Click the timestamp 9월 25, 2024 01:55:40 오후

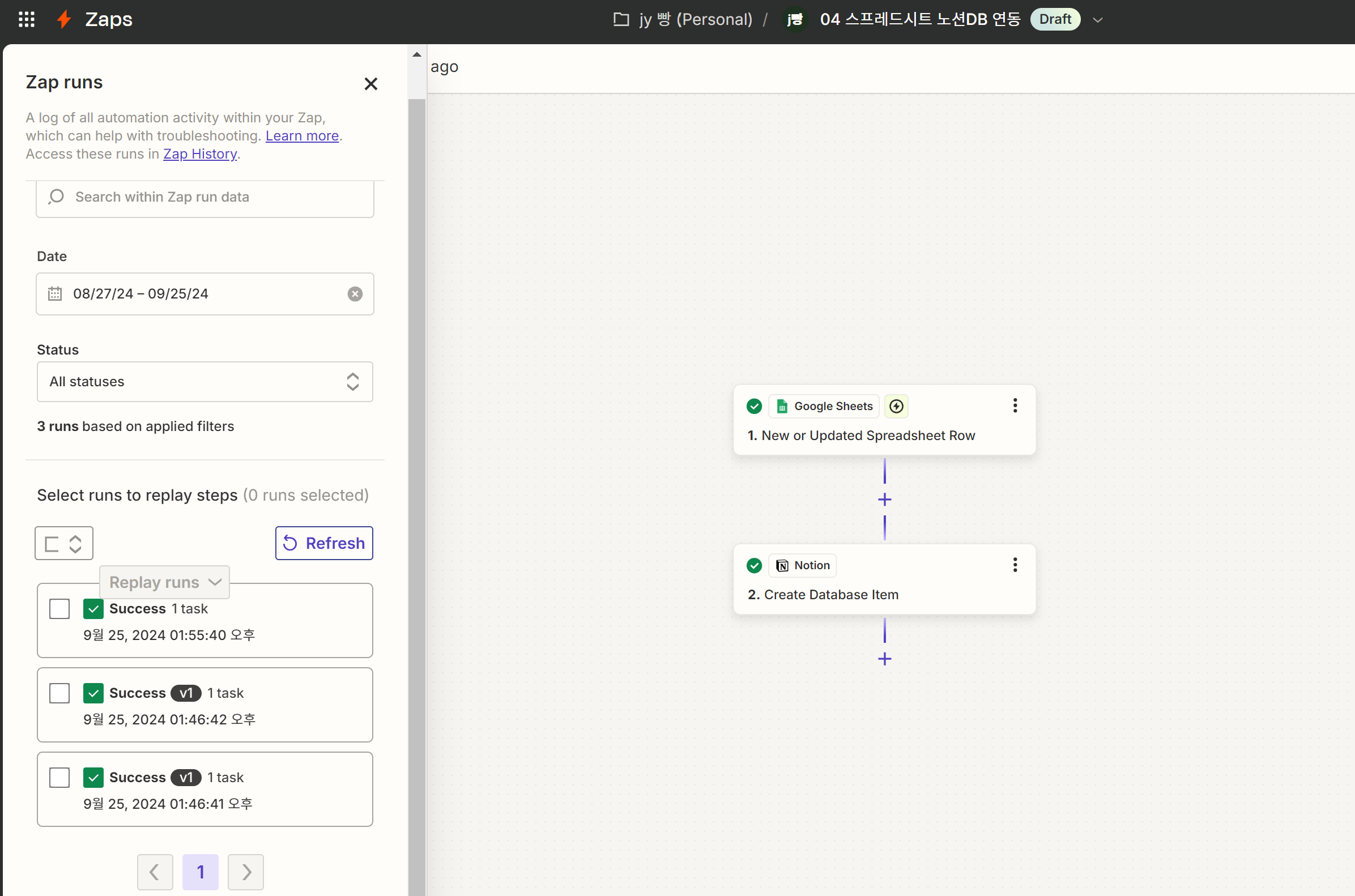pos(169,635)
